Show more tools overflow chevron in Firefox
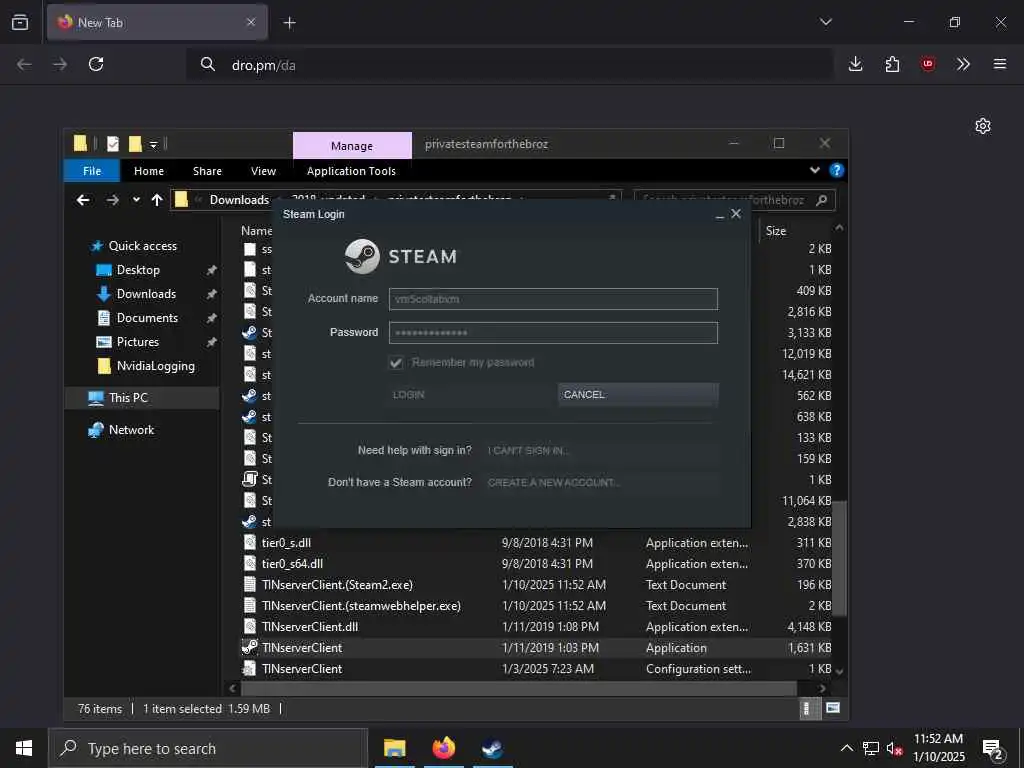 [963, 64]
